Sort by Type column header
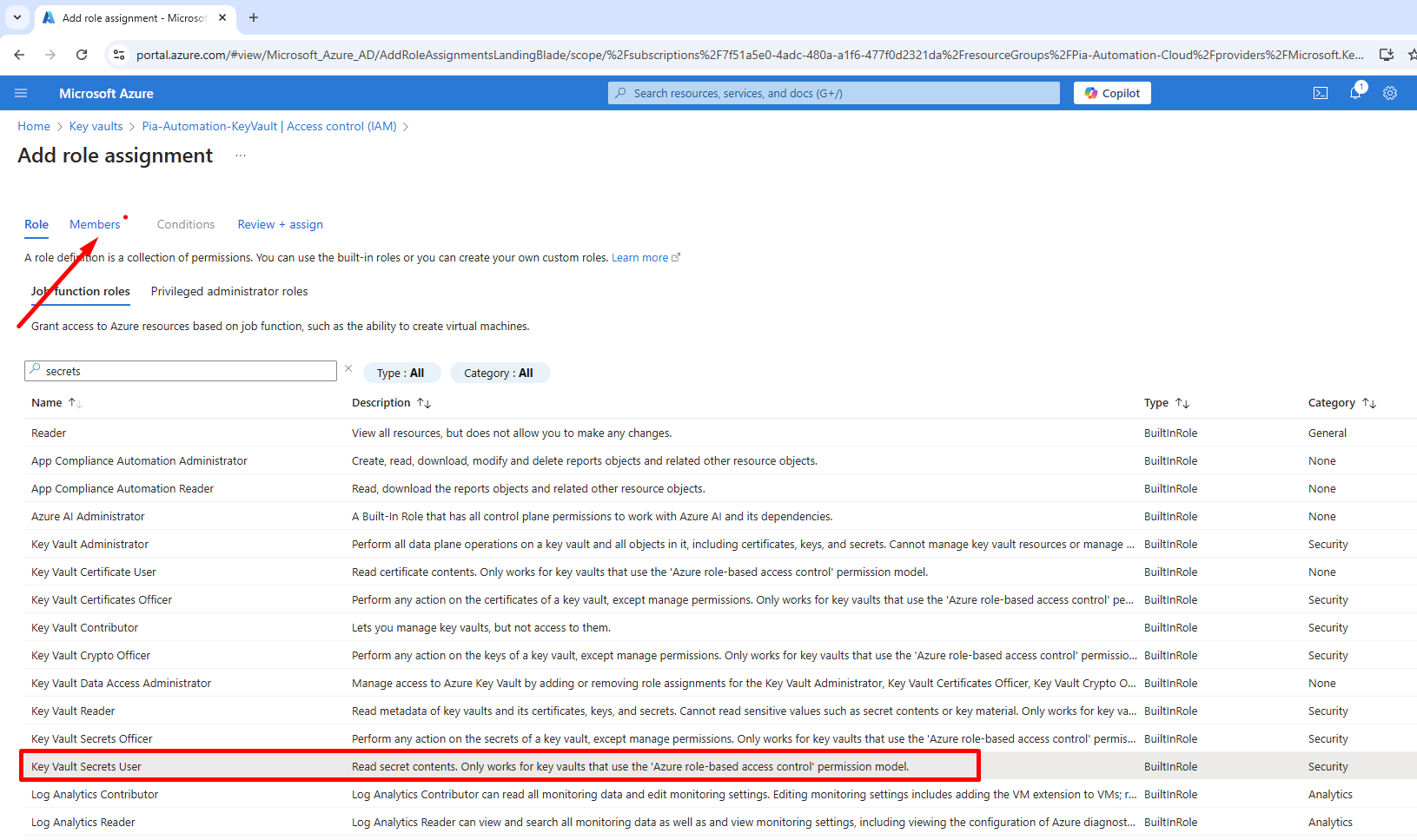The height and width of the screenshot is (840, 1417). coord(1166,402)
